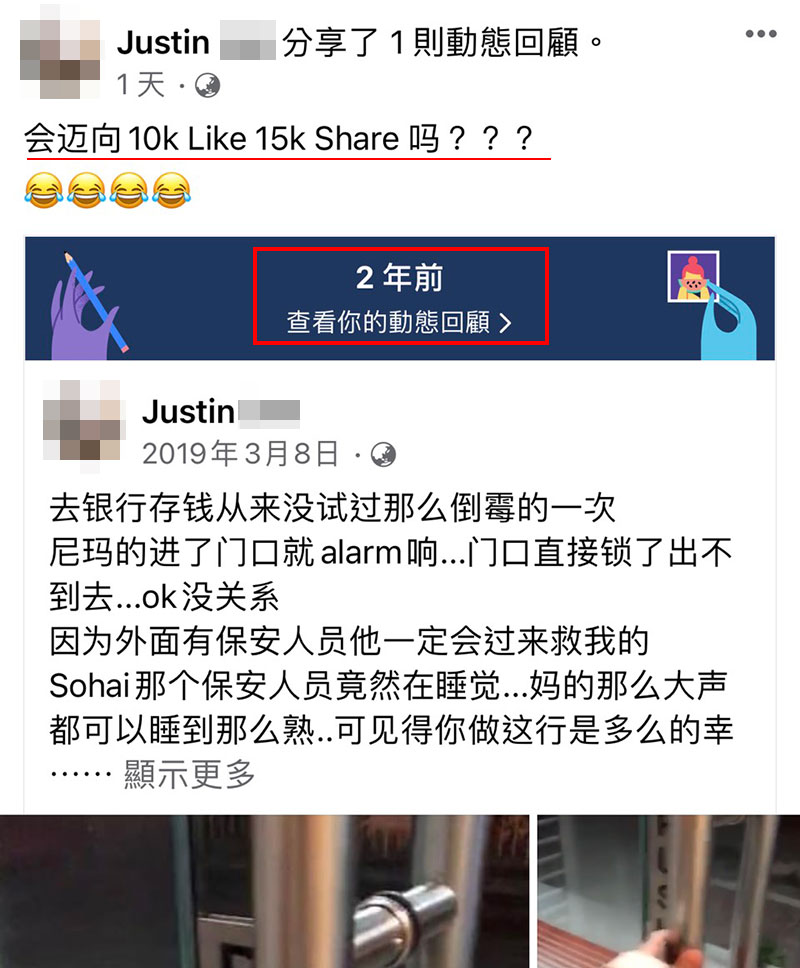800x968 pixels.
Task: Click the laughing emoji row
Action: click(108, 191)
